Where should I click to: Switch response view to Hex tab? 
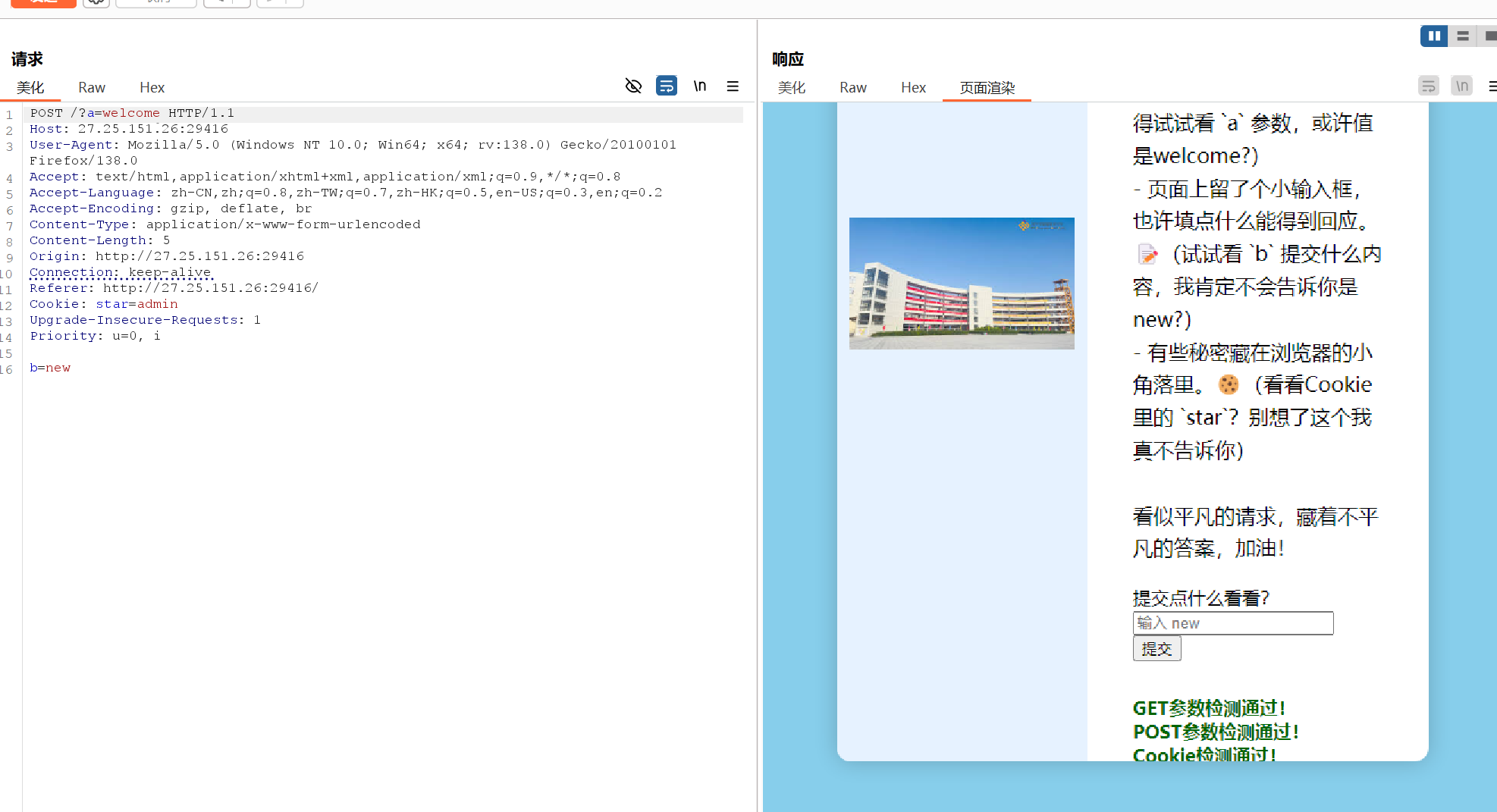pos(913,88)
